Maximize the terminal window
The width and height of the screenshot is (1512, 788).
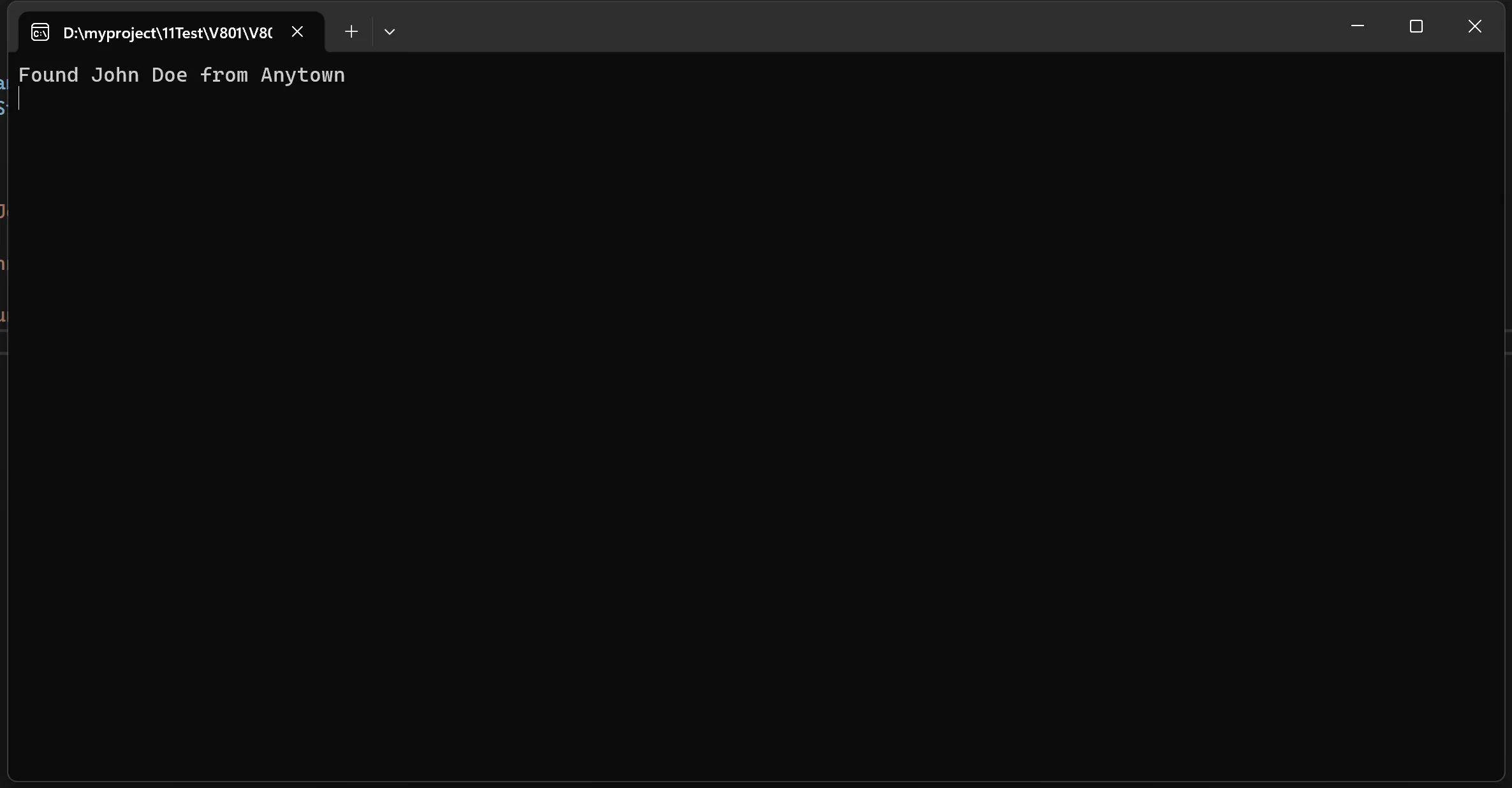point(1416,26)
